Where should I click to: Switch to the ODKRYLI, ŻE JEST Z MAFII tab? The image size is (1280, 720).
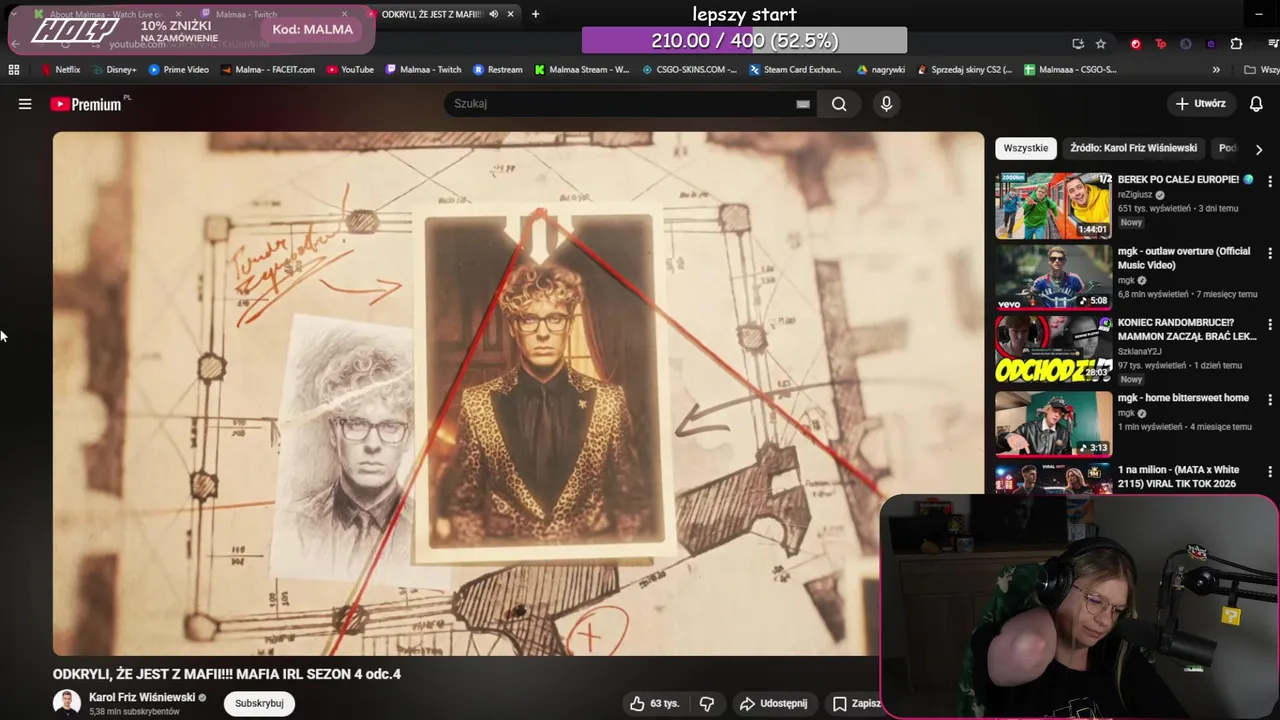click(x=431, y=14)
